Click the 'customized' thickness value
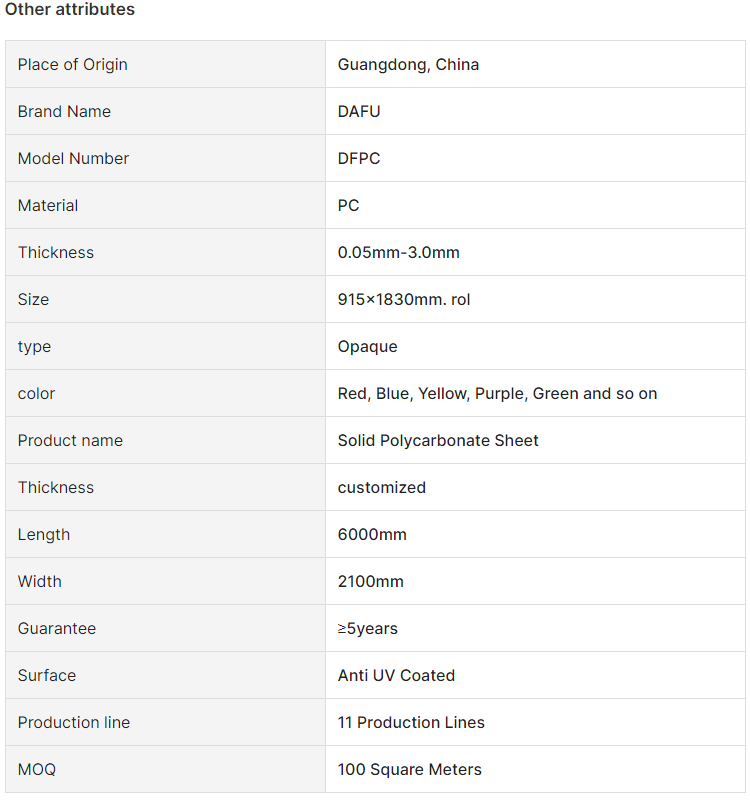The image size is (750, 802). click(x=382, y=488)
